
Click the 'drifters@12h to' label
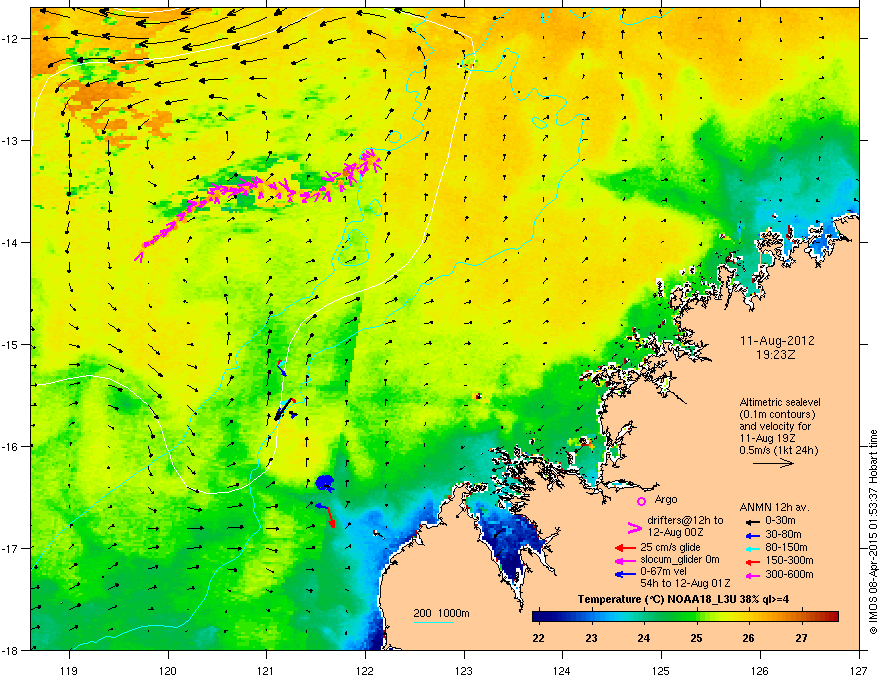685,520
